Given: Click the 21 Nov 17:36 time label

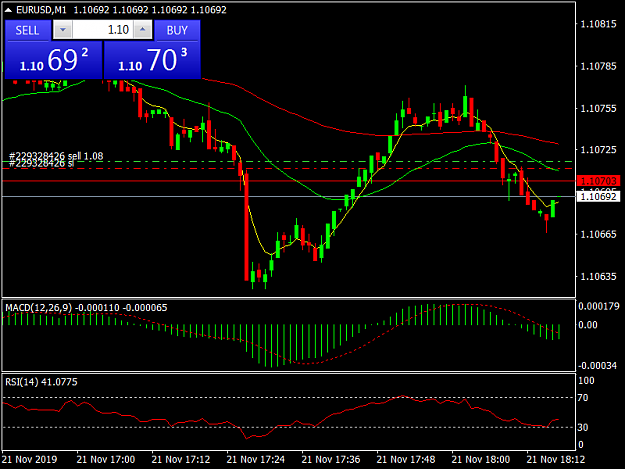Looking at the screenshot, I should coord(331,459).
